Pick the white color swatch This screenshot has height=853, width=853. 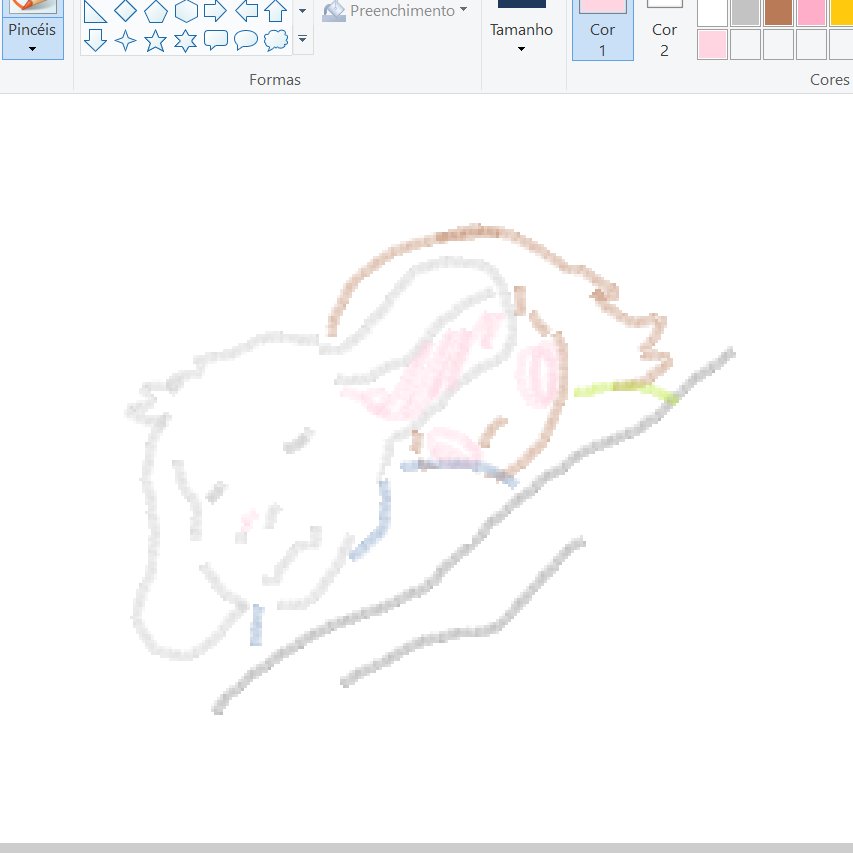[x=712, y=13]
